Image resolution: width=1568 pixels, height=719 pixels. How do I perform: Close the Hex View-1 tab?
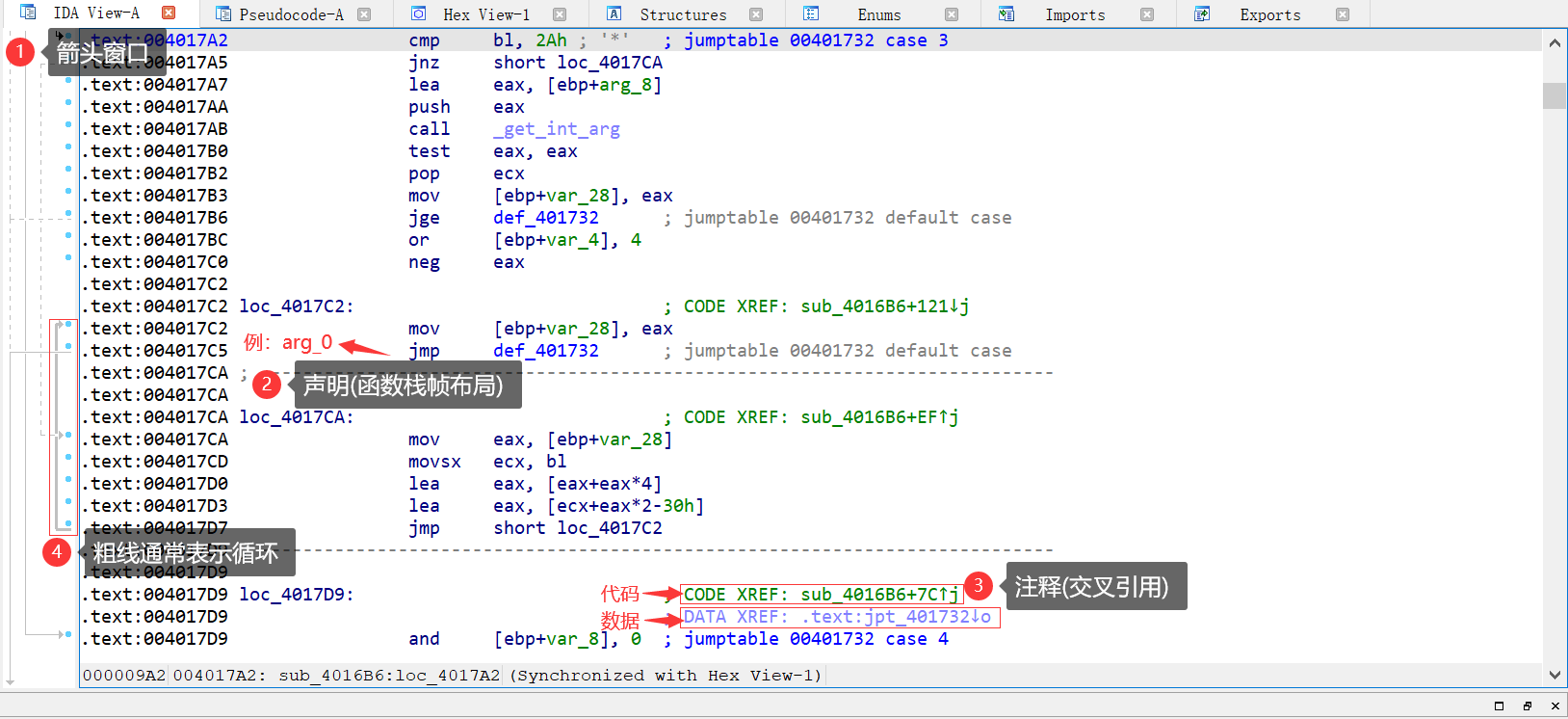click(560, 14)
